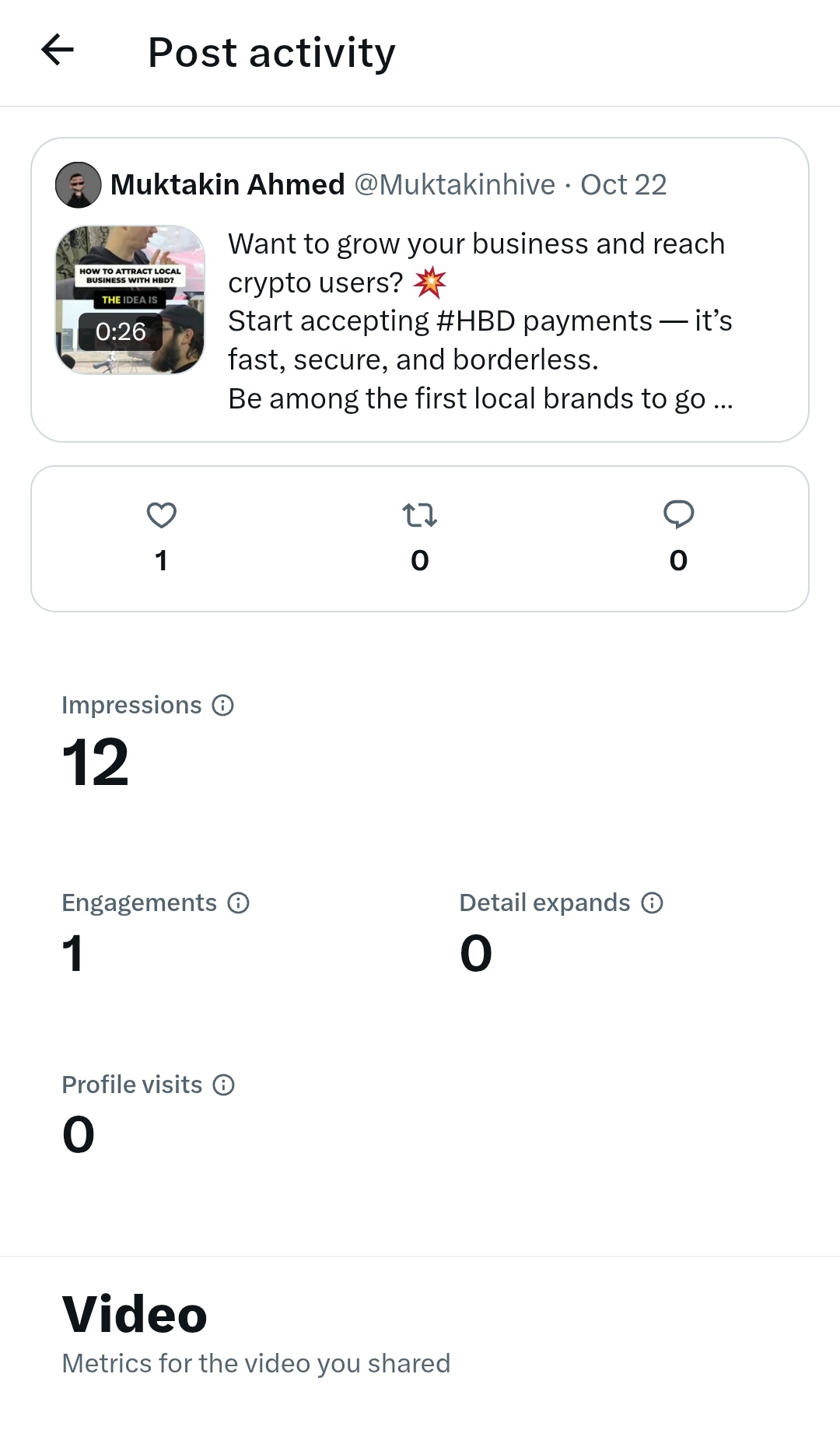Click the reposts count number

[420, 561]
